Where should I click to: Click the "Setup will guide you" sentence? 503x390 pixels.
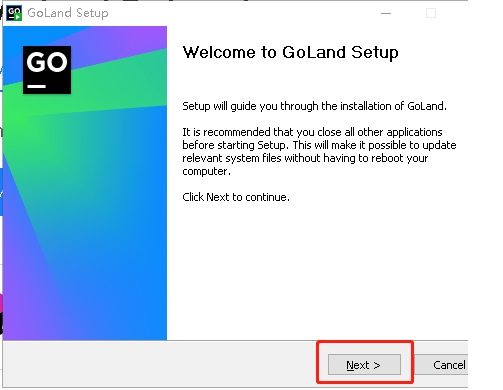pyautogui.click(x=314, y=106)
